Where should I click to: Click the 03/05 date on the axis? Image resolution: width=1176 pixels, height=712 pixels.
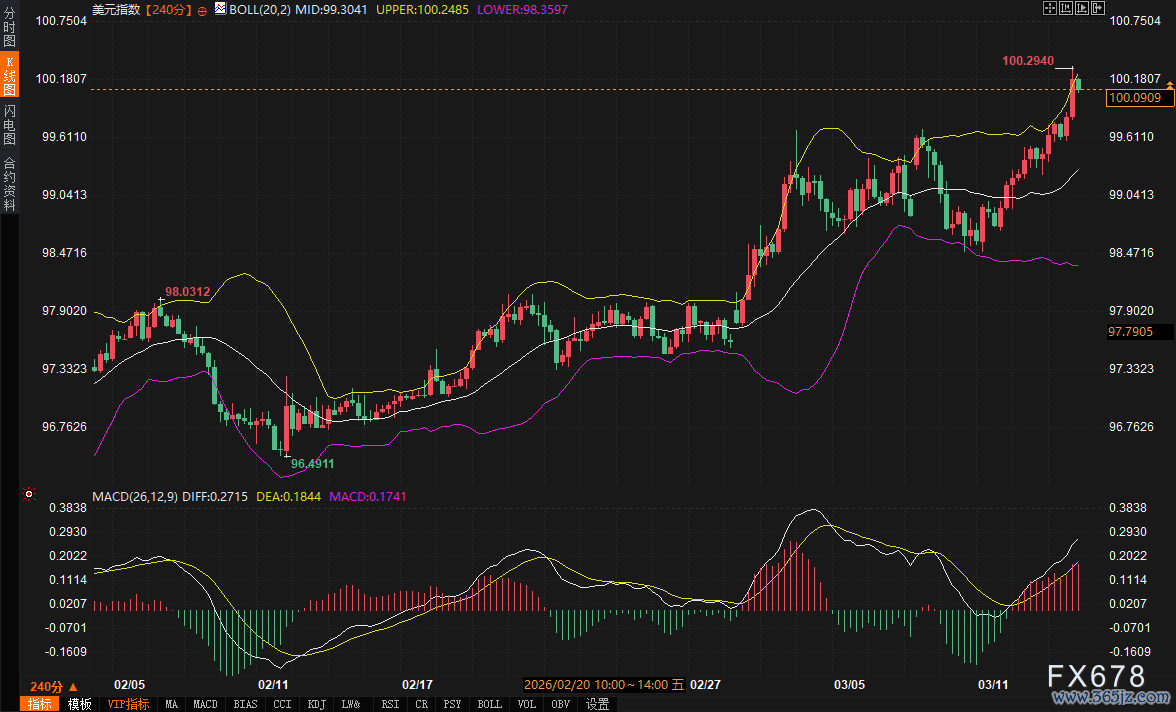coord(849,685)
